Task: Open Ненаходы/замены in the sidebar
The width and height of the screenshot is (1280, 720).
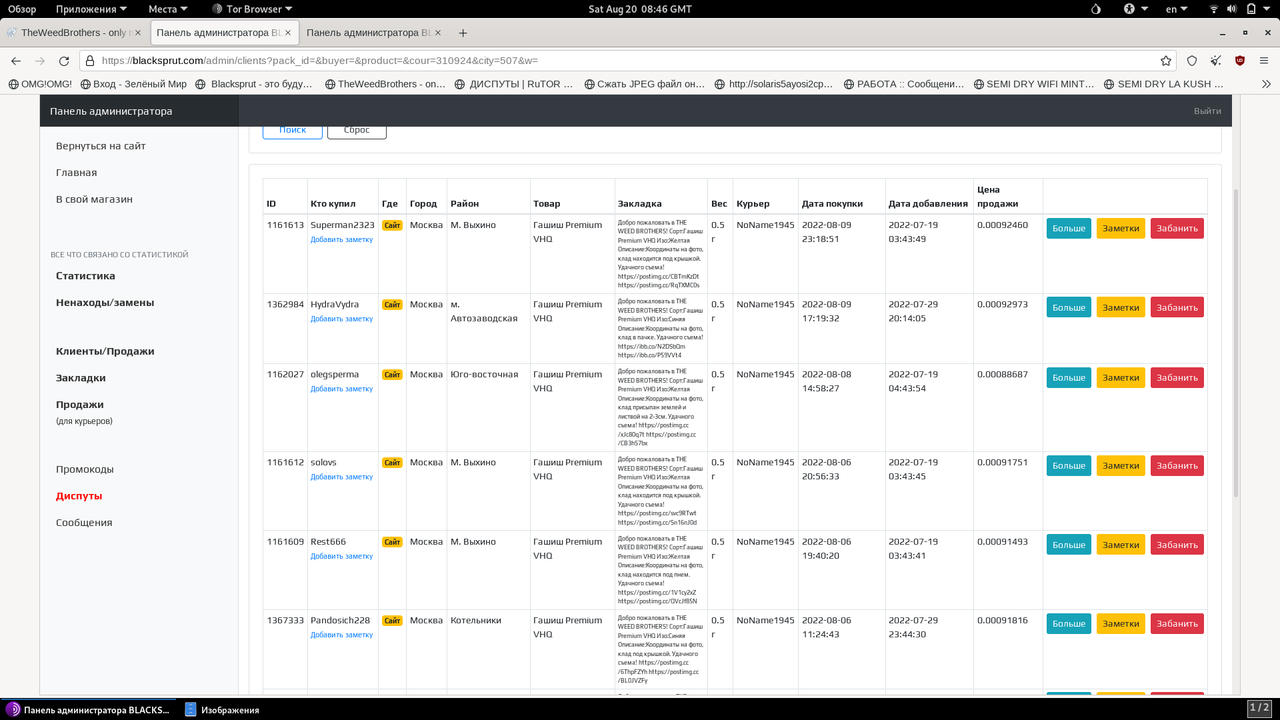Action: click(105, 303)
